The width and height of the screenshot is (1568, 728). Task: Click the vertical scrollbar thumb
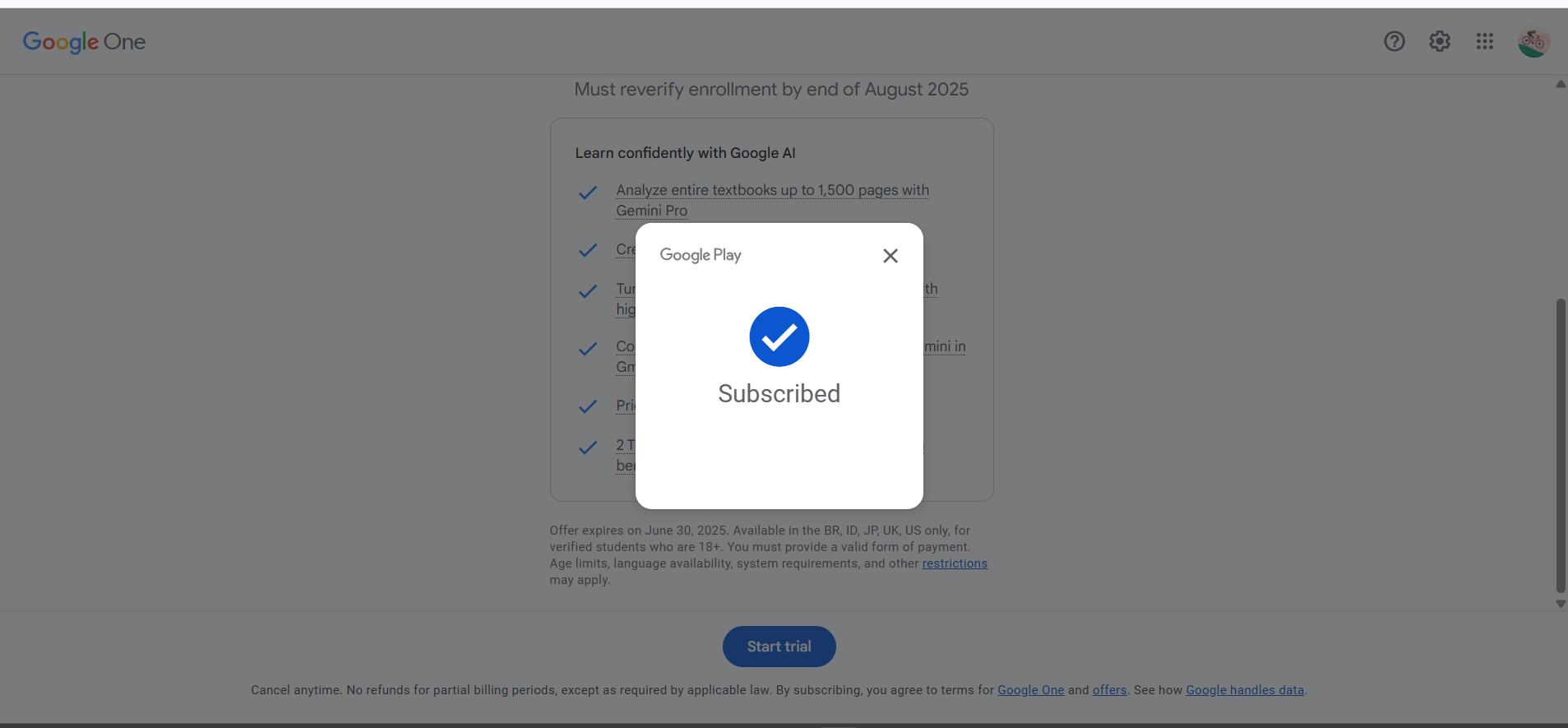pyautogui.click(x=1560, y=444)
